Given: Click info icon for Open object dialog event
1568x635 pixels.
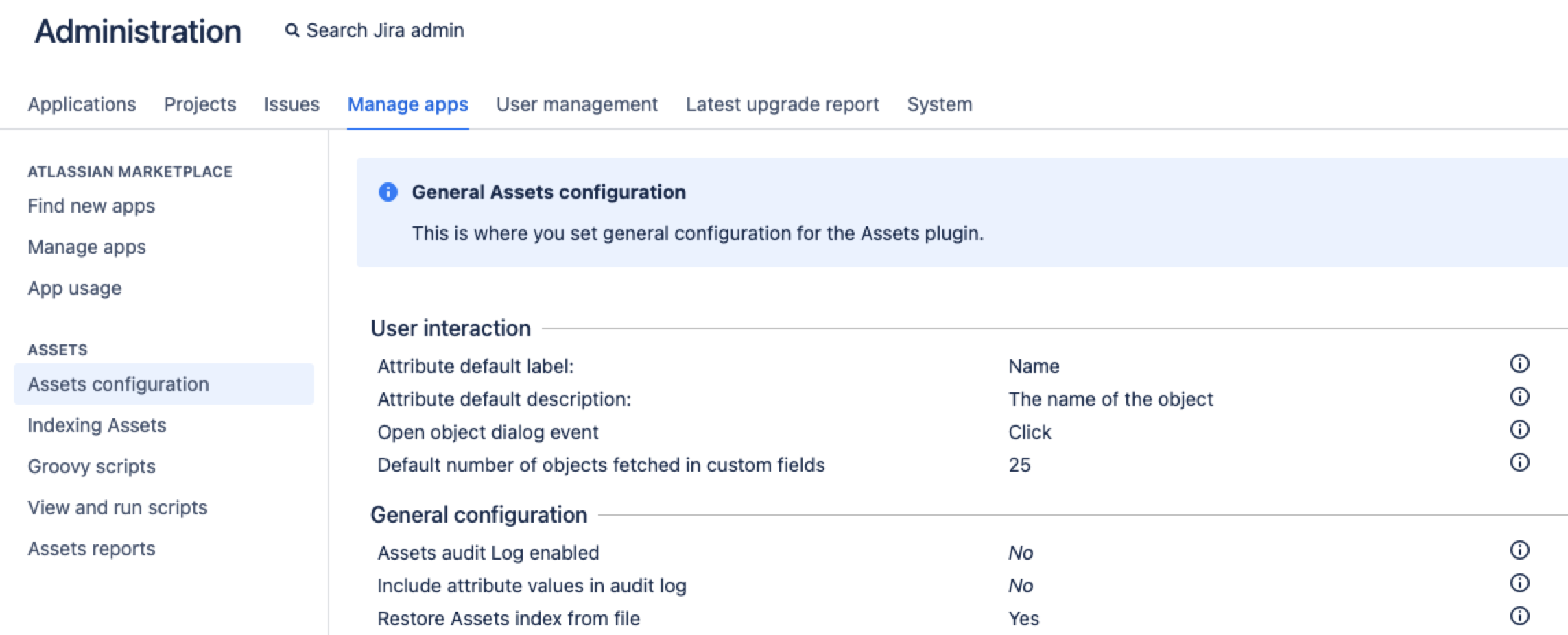Looking at the screenshot, I should pyautogui.click(x=1520, y=429).
